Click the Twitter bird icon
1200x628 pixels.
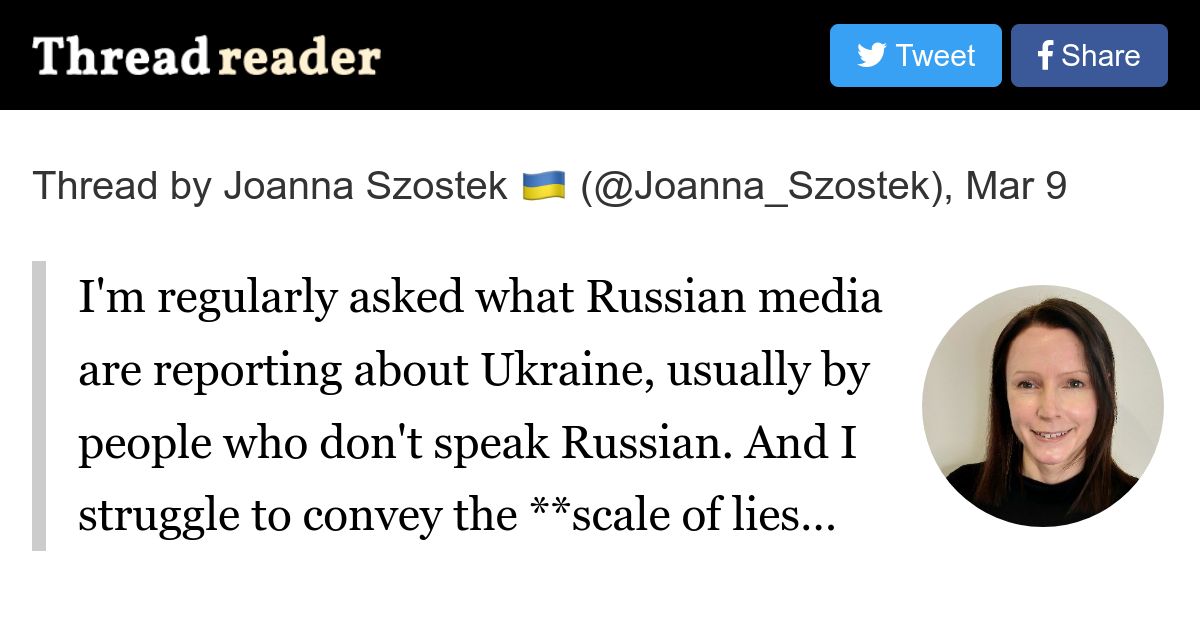(x=871, y=55)
